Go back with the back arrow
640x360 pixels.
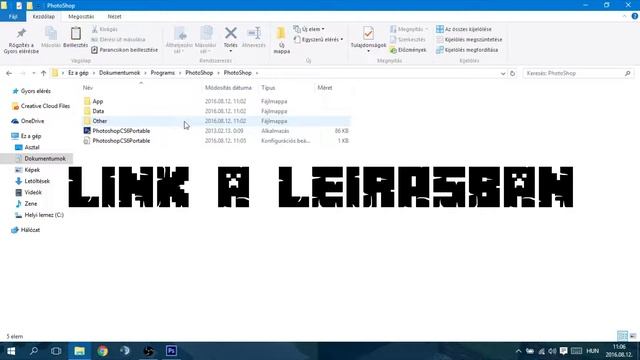coord(9,73)
